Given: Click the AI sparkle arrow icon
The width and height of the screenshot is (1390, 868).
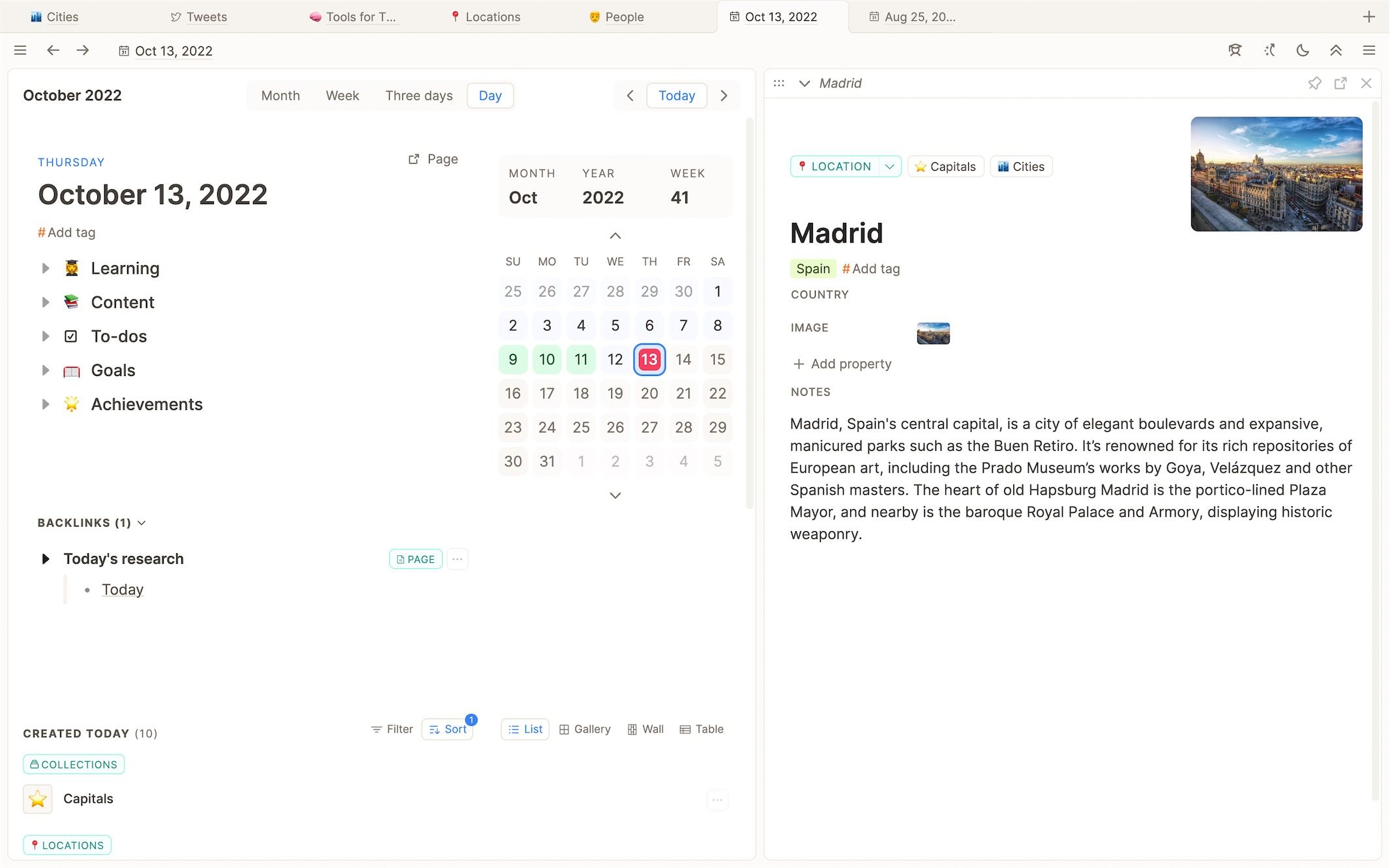Looking at the screenshot, I should click(1269, 50).
